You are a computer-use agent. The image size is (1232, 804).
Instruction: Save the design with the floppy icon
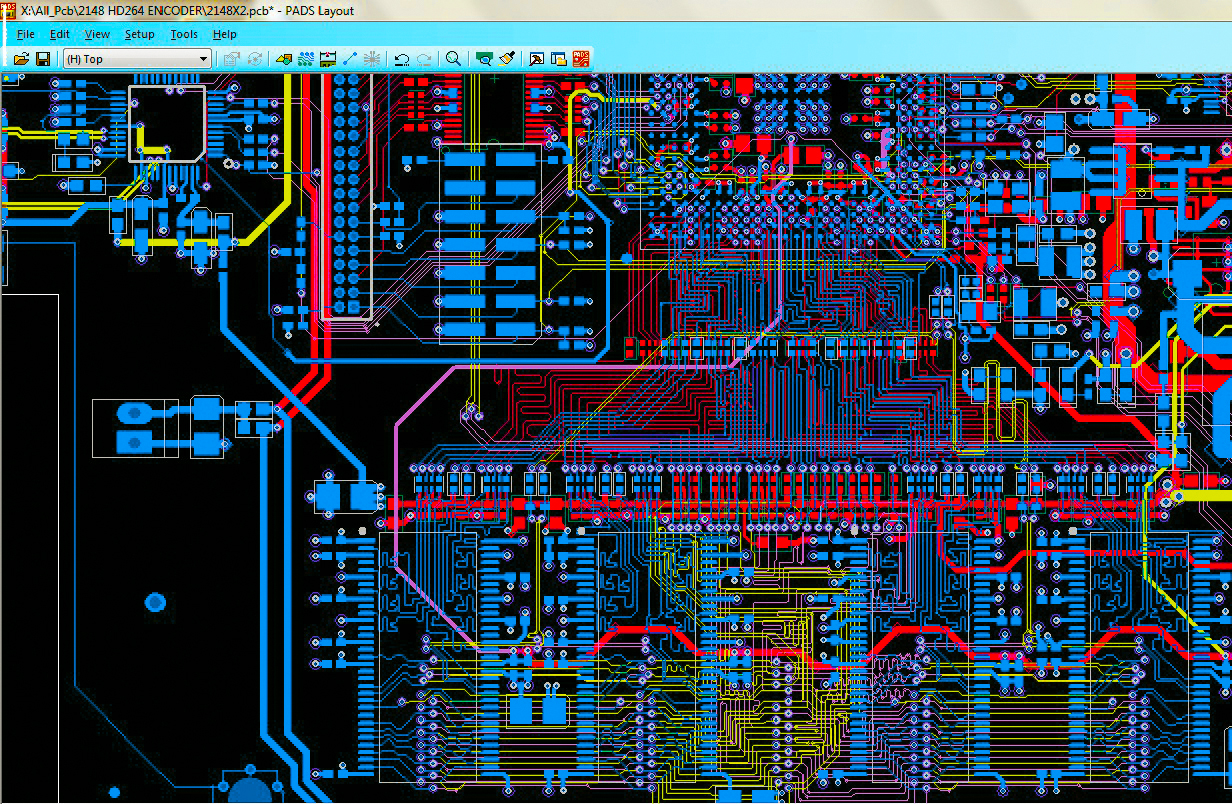tap(43, 59)
